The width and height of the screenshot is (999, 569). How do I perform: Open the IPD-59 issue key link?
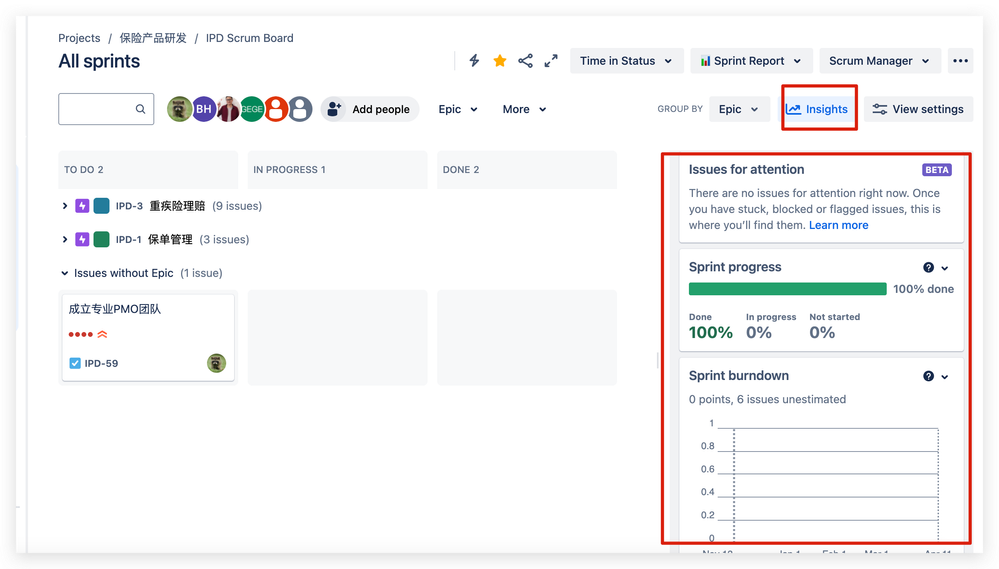pos(101,363)
